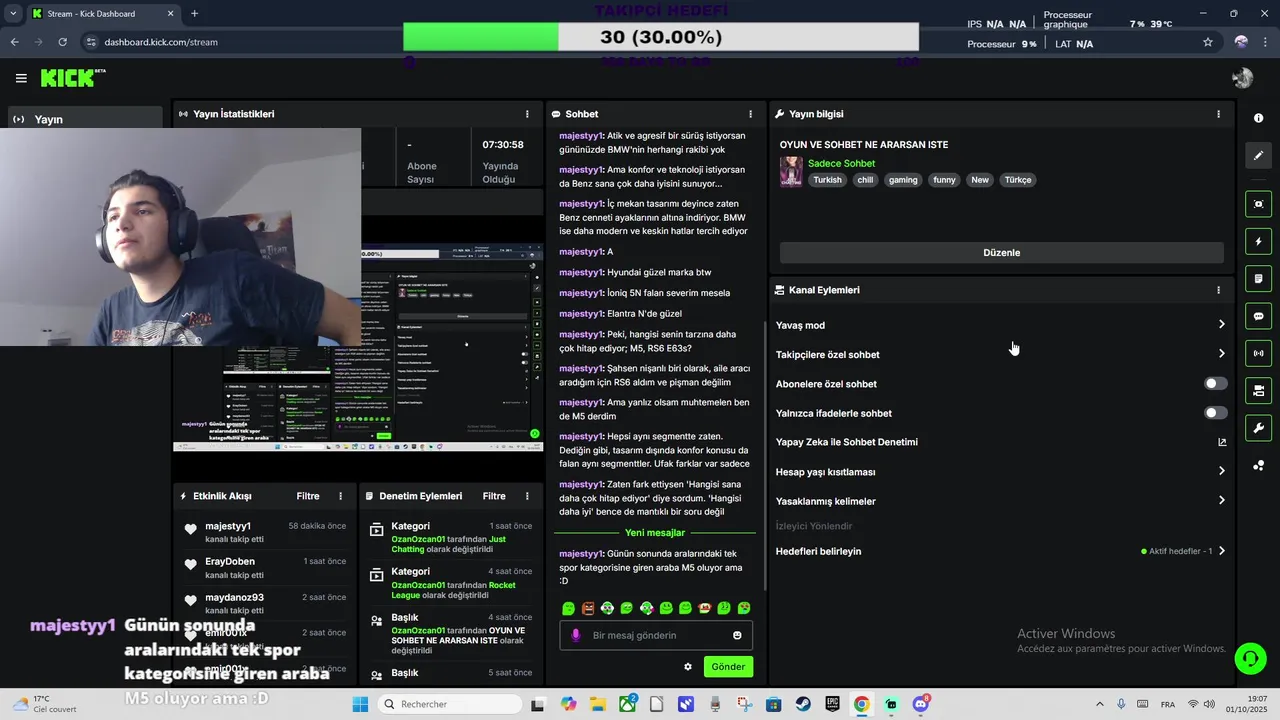Toggle the lightning activity feed icon

coord(1258,242)
